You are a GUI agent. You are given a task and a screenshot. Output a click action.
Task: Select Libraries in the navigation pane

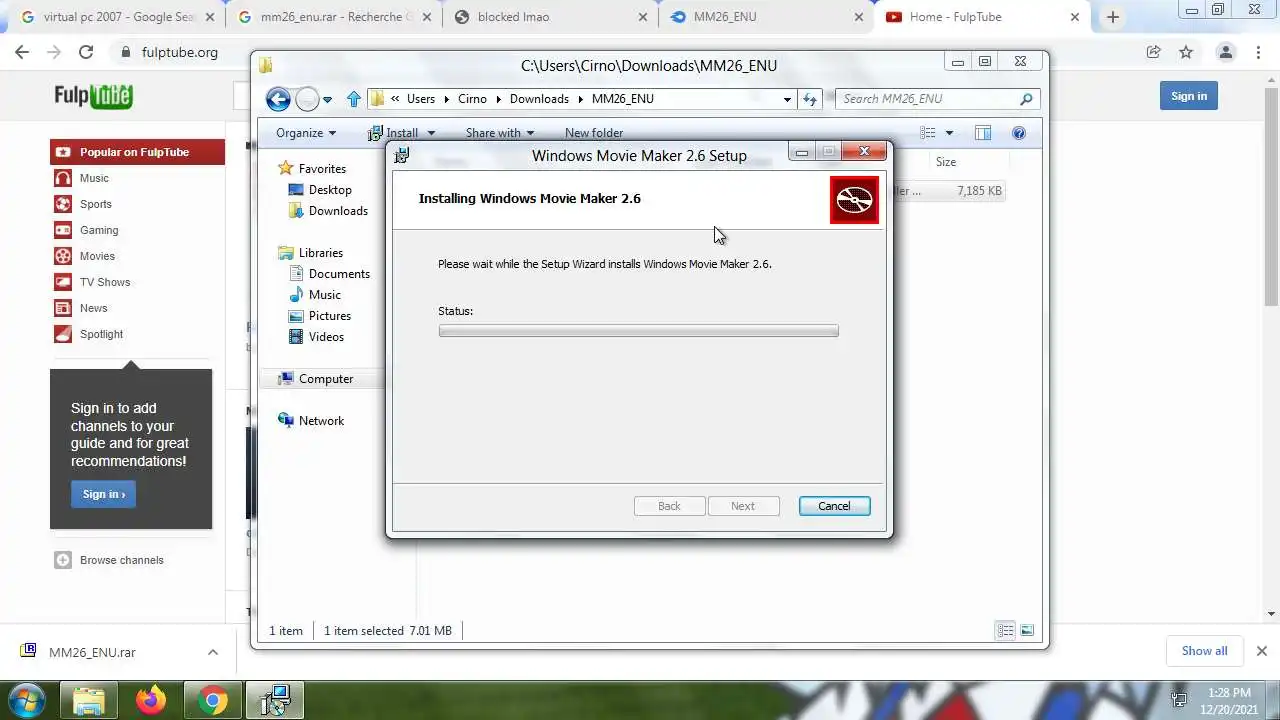tap(320, 253)
